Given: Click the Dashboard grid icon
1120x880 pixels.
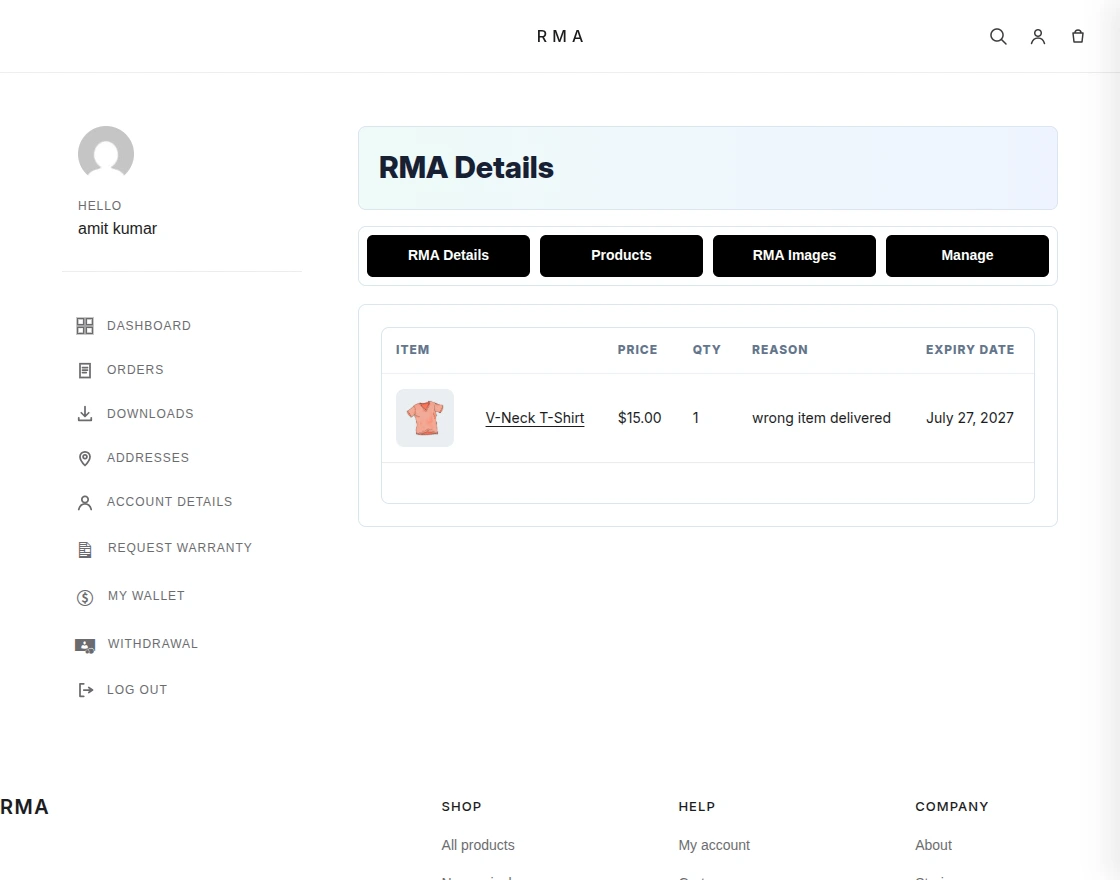Looking at the screenshot, I should (85, 326).
